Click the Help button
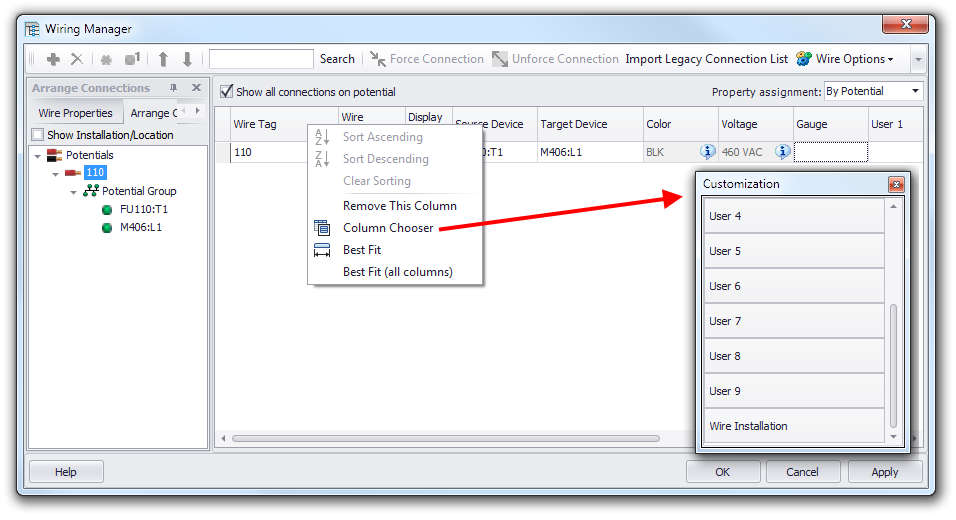 [66, 472]
